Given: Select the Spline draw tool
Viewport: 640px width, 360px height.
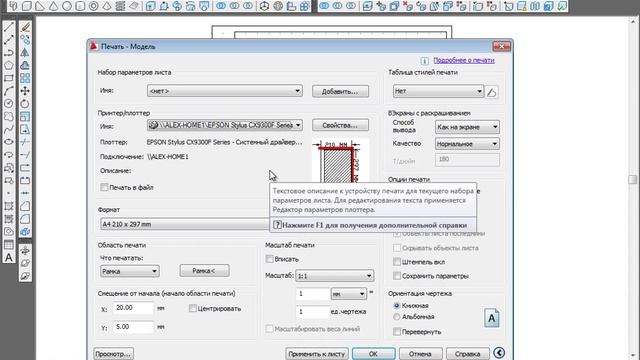Looking at the screenshot, I should [x=9, y=129].
